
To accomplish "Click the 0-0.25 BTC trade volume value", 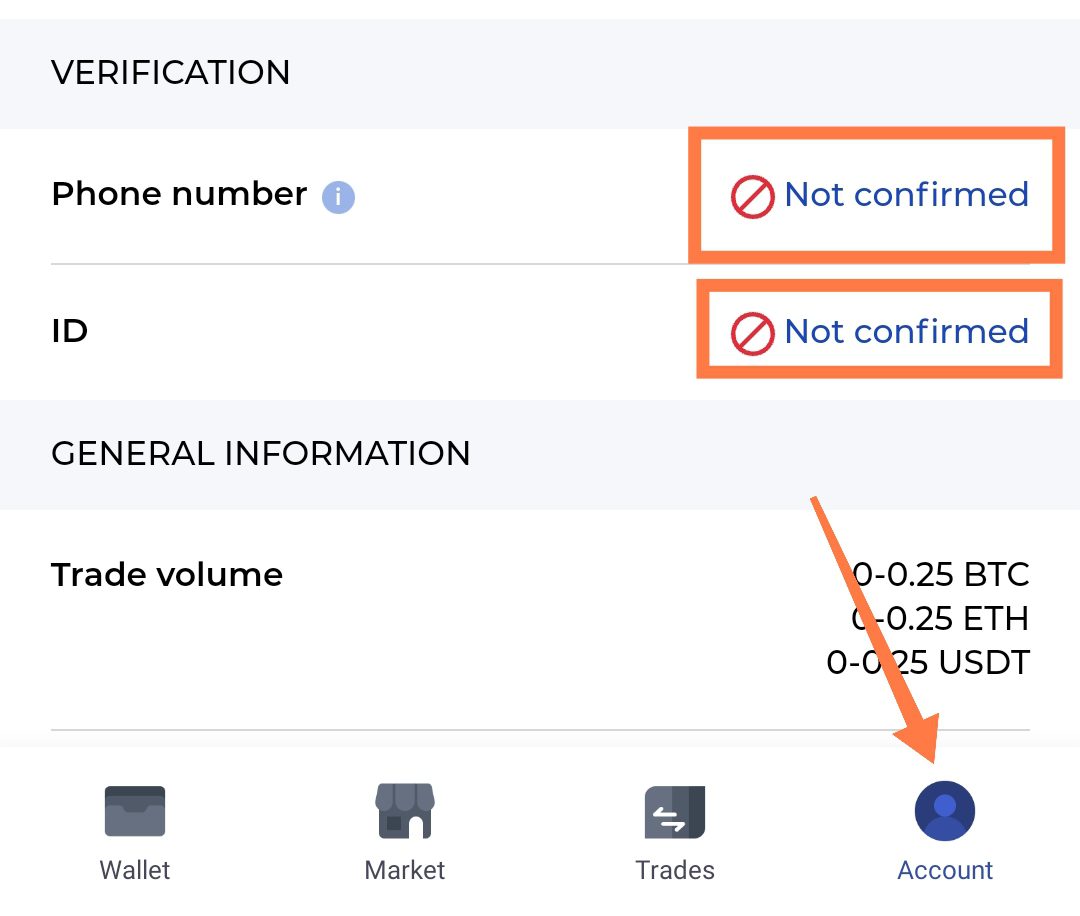I will click(940, 575).
